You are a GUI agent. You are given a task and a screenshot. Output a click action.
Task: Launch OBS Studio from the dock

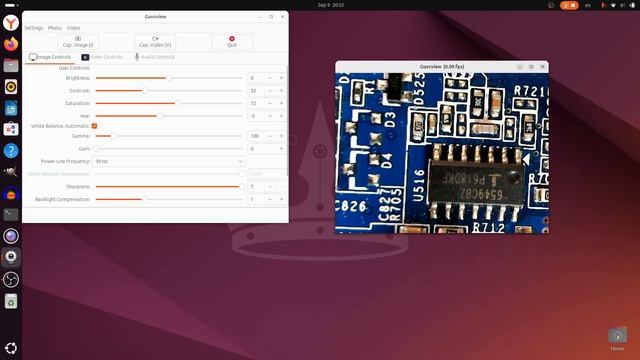pyautogui.click(x=11, y=280)
